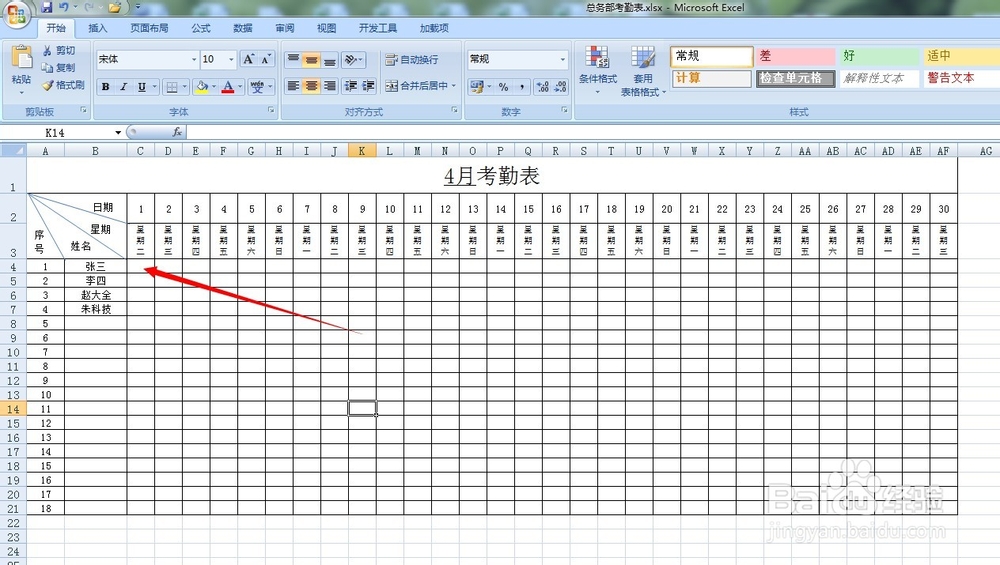Toggle underline formatting
This screenshot has height=565, width=1000.
[x=142, y=87]
